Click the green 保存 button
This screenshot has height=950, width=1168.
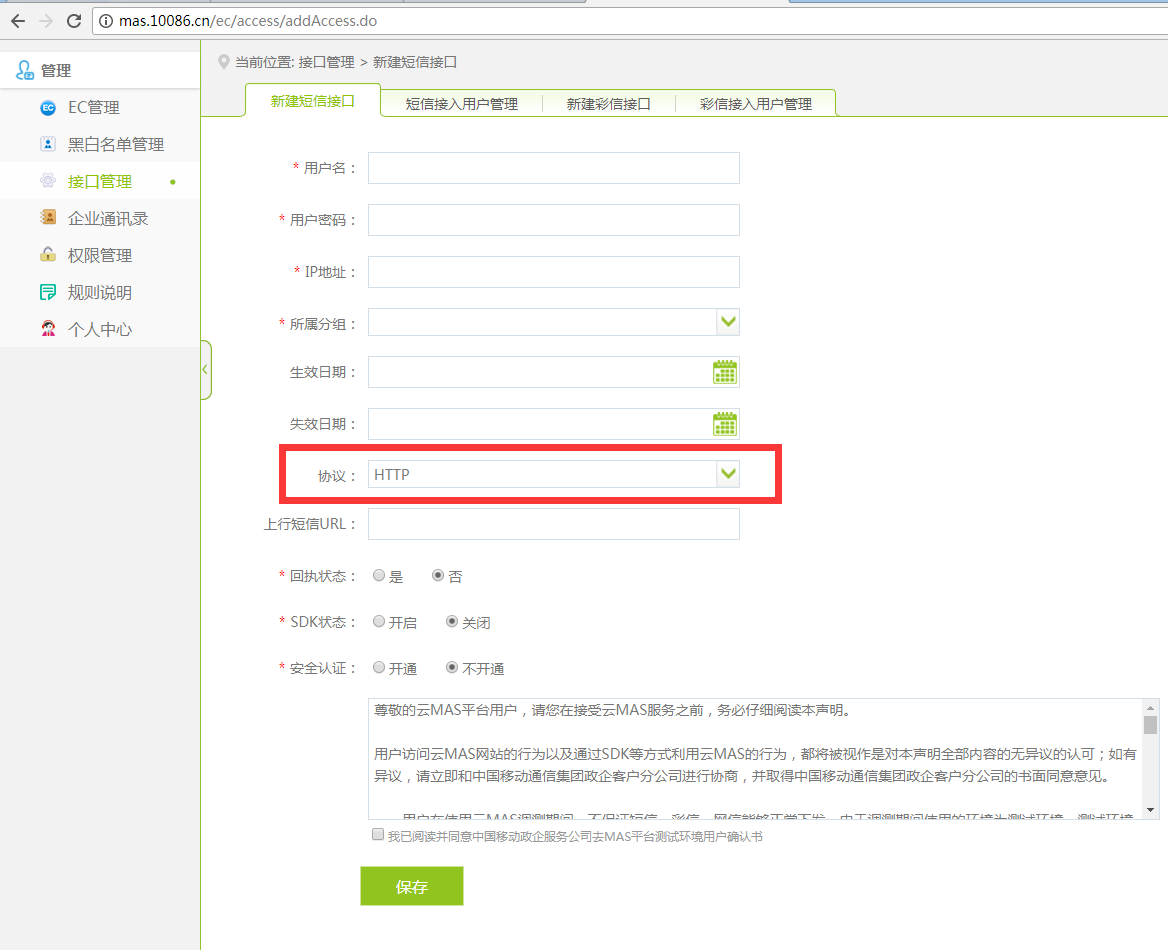pos(411,887)
